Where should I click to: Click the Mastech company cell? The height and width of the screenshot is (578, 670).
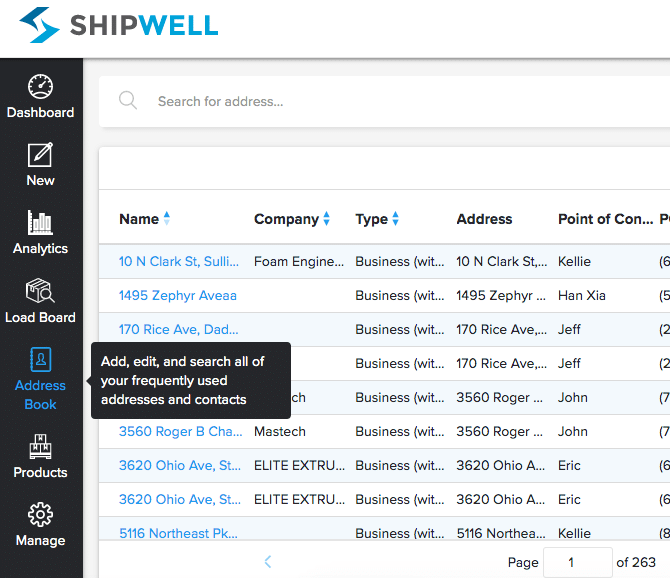pos(280,431)
